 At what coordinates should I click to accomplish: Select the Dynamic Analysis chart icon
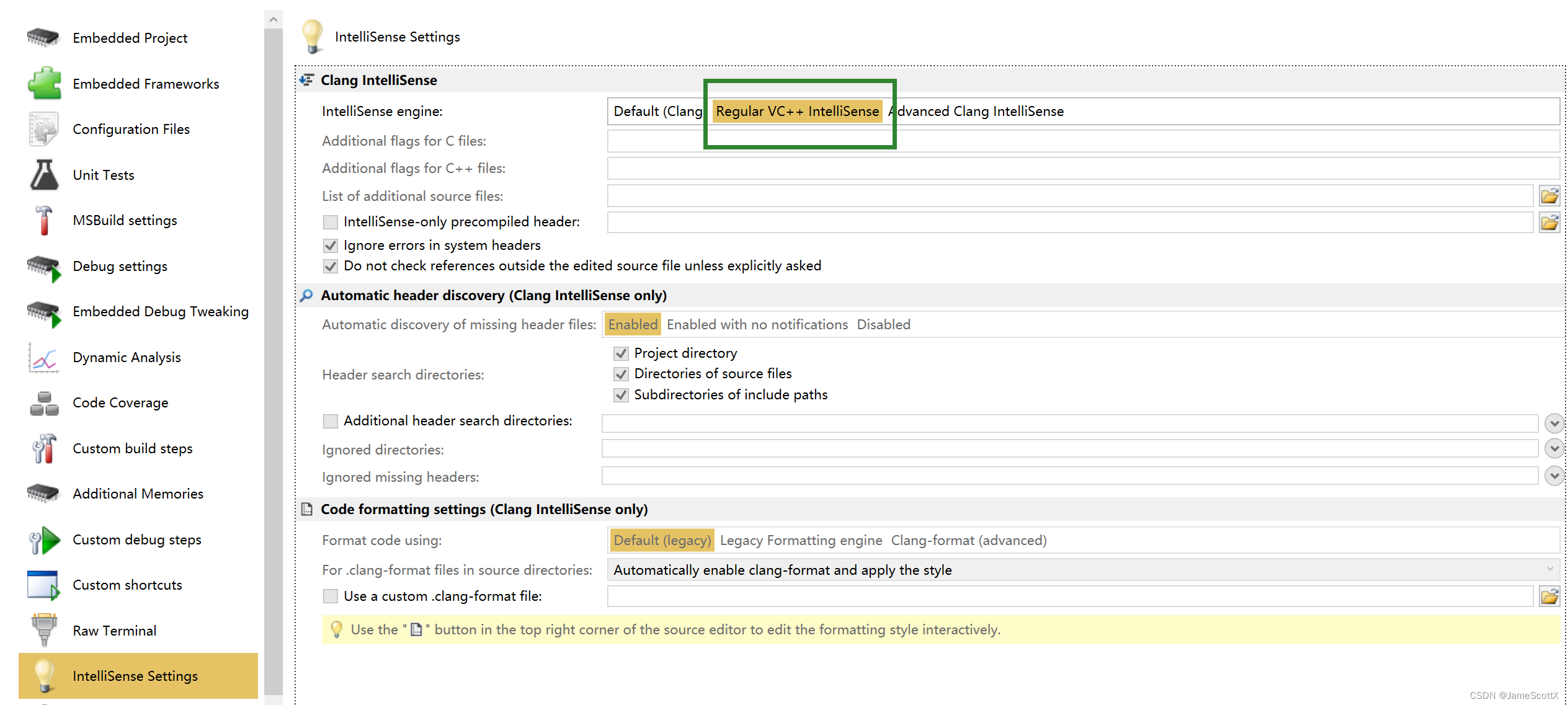pyautogui.click(x=43, y=358)
